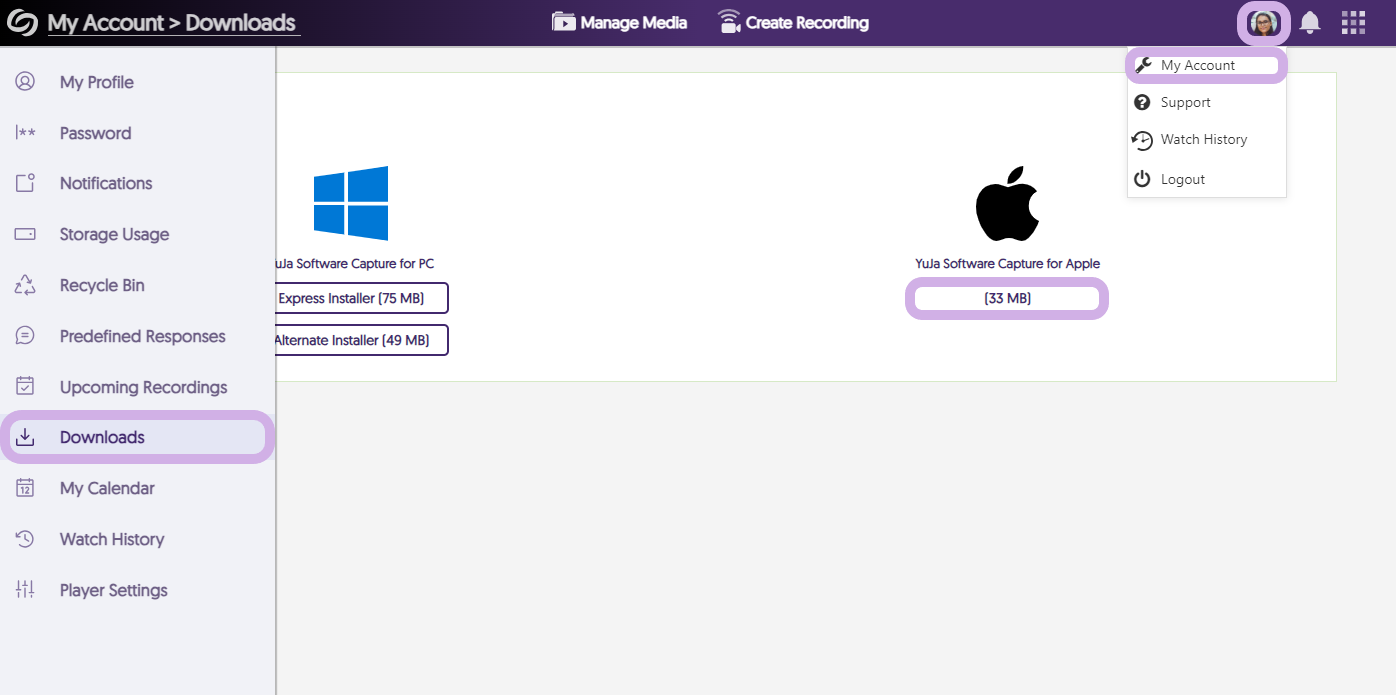
Task: Click the Upcoming Recordings calendar-check icon
Action: 25,386
